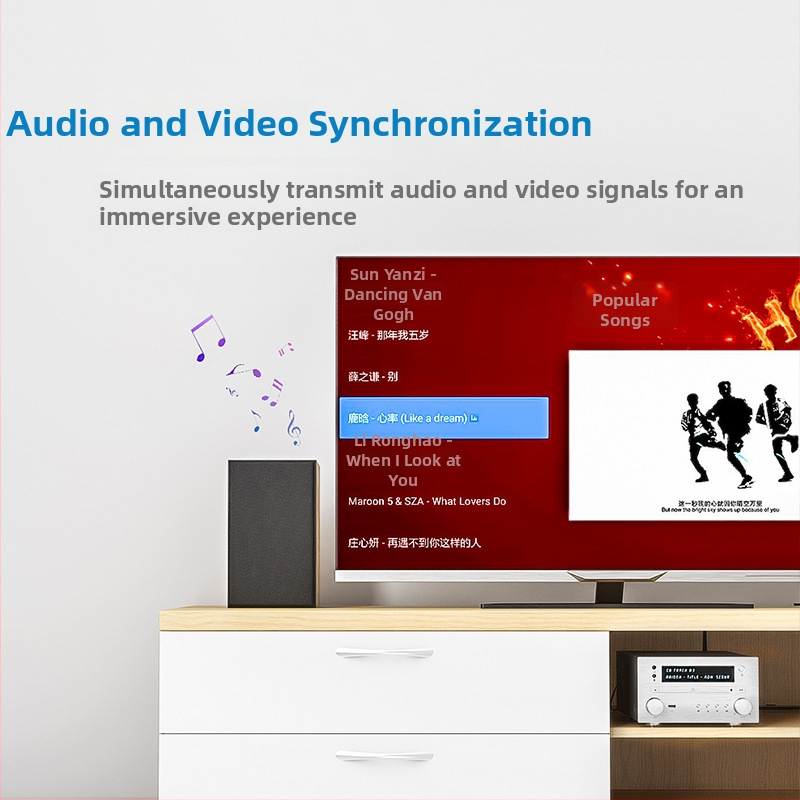Select "Li Ronghao - When I Look at You"

pos(403,462)
